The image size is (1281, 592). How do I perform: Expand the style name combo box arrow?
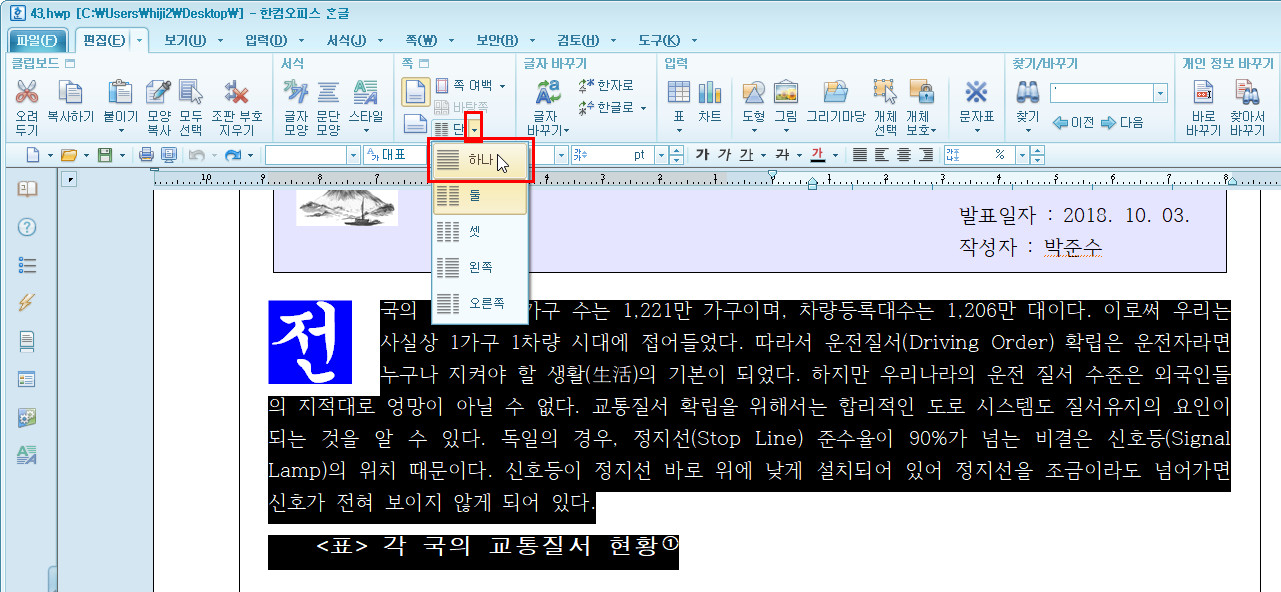(x=353, y=155)
